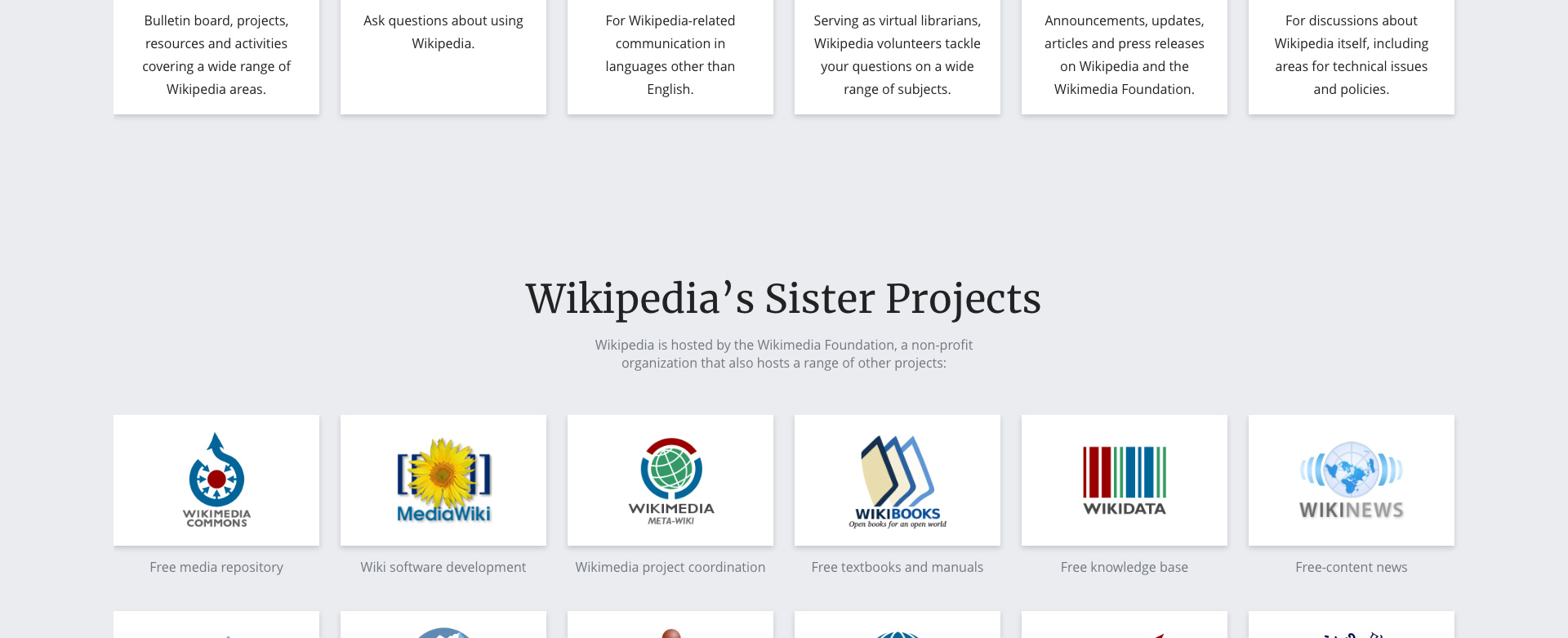Open the Wikibooks logo card
This screenshot has height=638, width=1568.
coord(898,480)
